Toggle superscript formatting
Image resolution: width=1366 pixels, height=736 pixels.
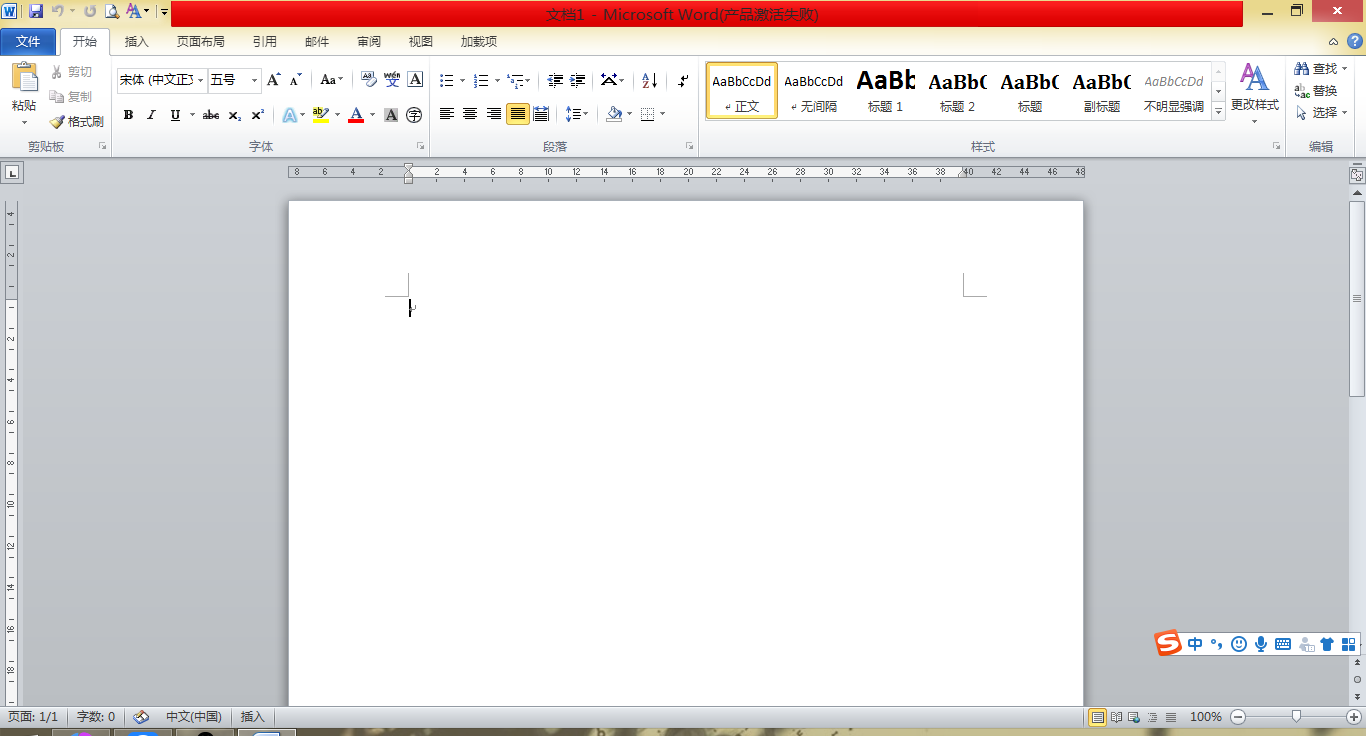tap(257, 115)
